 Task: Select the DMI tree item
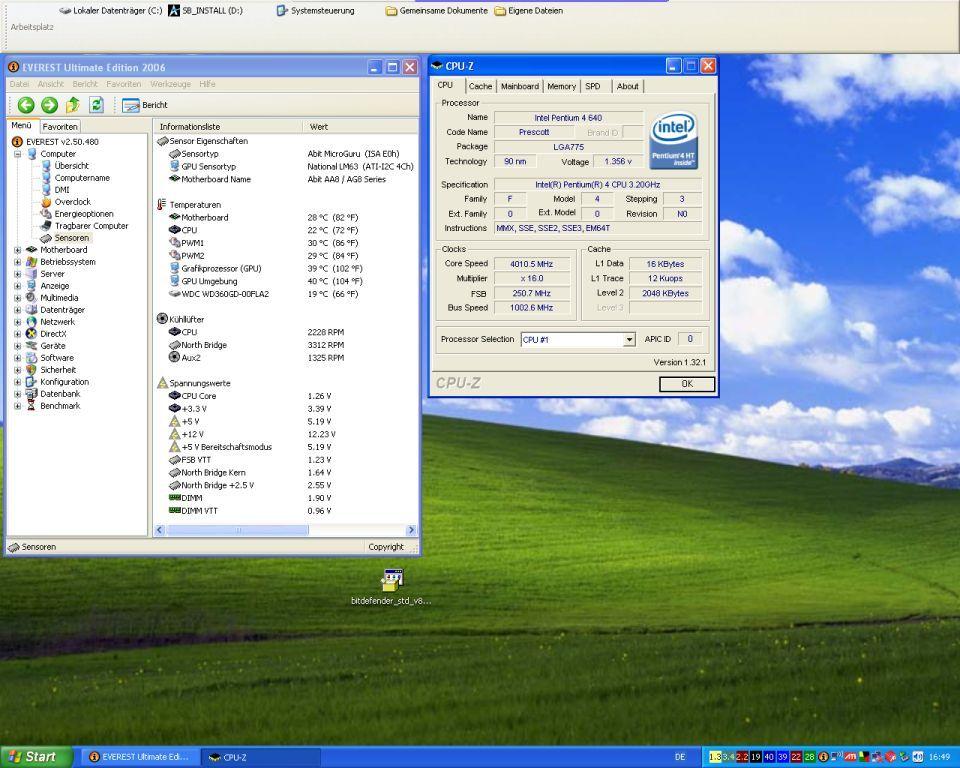[x=62, y=190]
